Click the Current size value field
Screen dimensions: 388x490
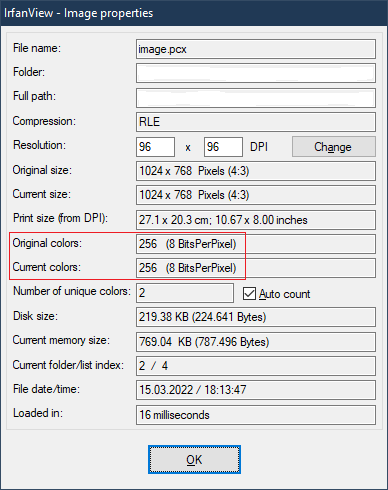click(256, 195)
